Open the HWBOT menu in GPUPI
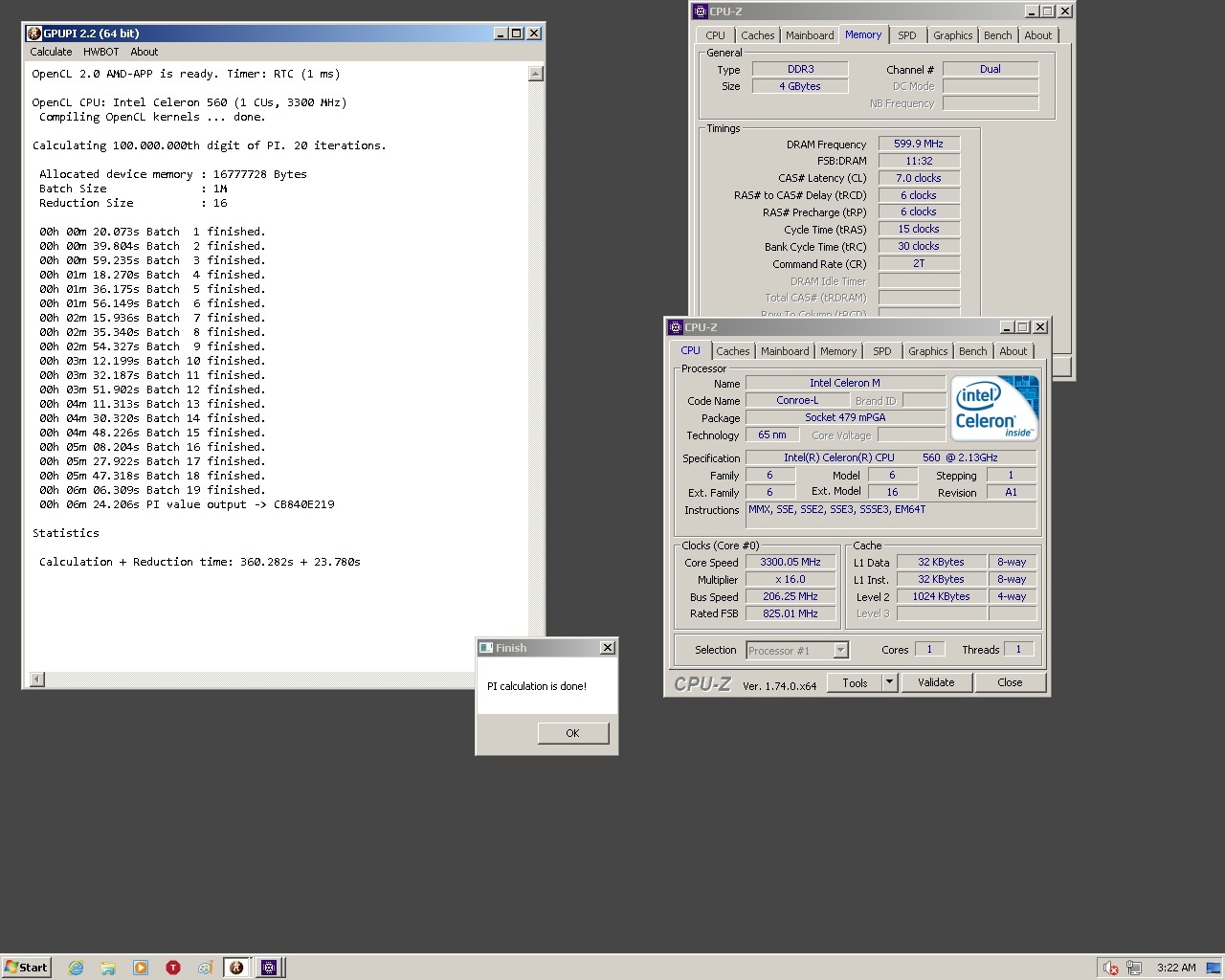Screen dimensions: 1225x980 (100, 52)
